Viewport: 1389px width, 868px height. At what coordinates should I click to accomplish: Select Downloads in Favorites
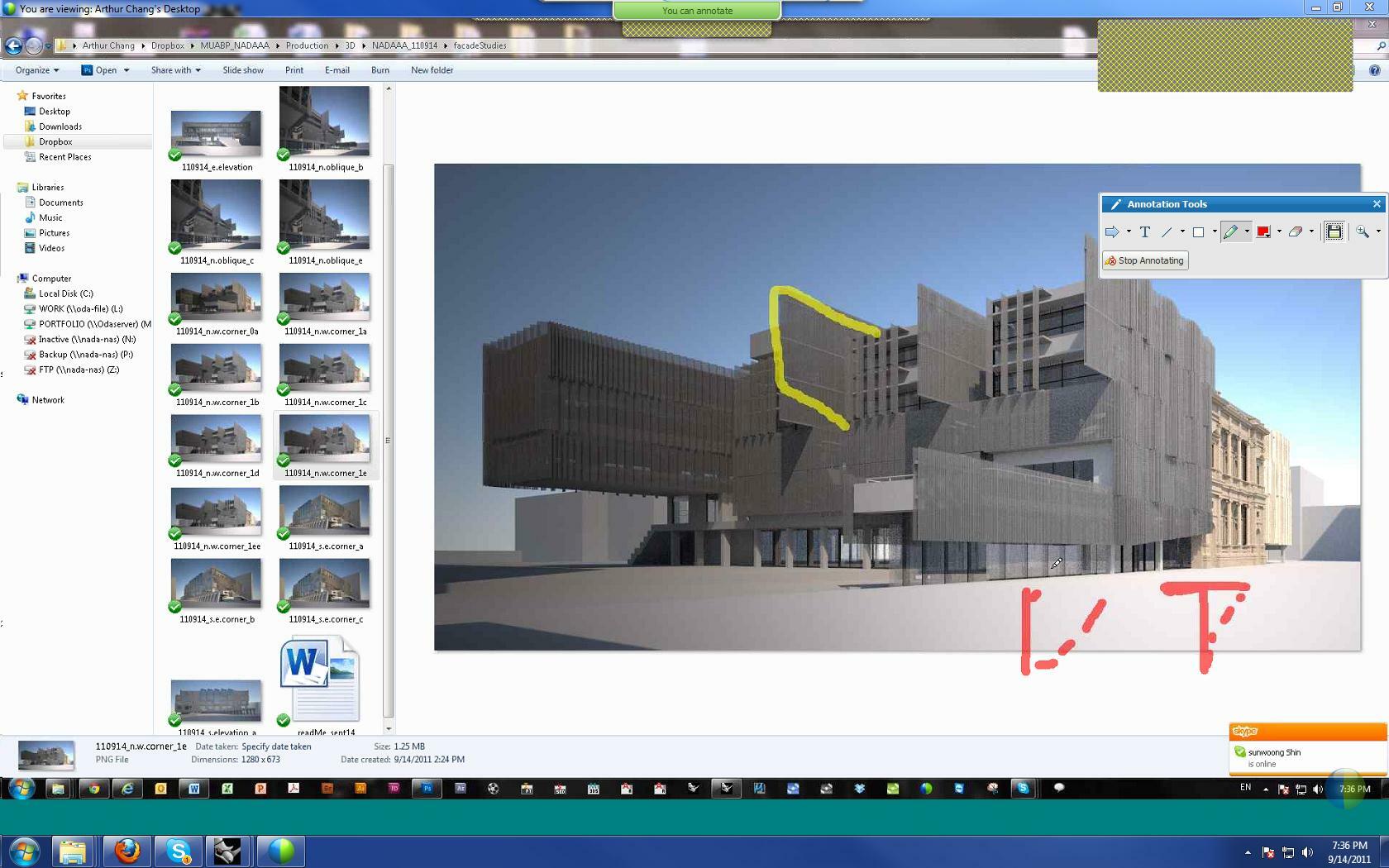click(x=60, y=126)
